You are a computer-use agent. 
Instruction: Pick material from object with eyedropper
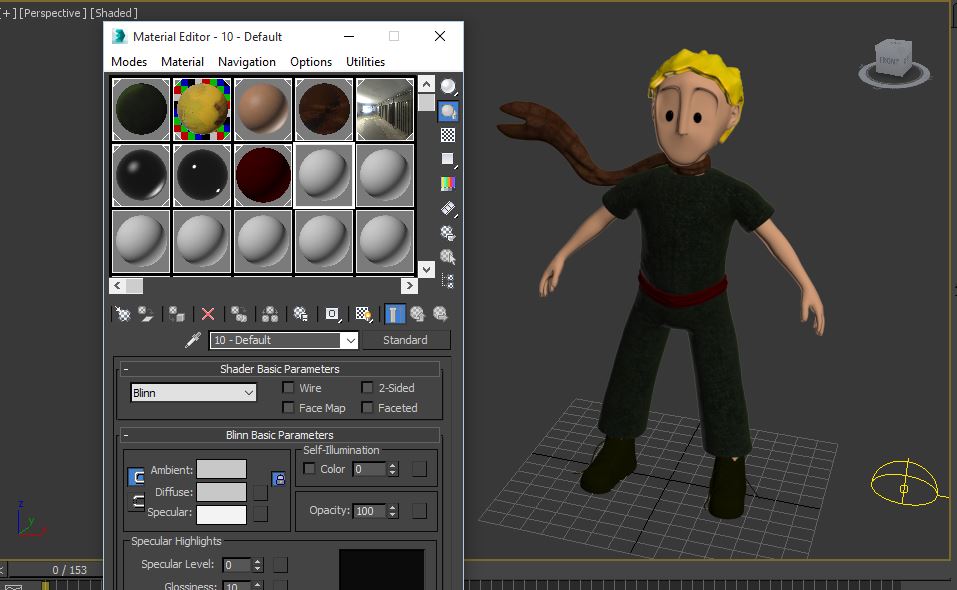[x=193, y=340]
